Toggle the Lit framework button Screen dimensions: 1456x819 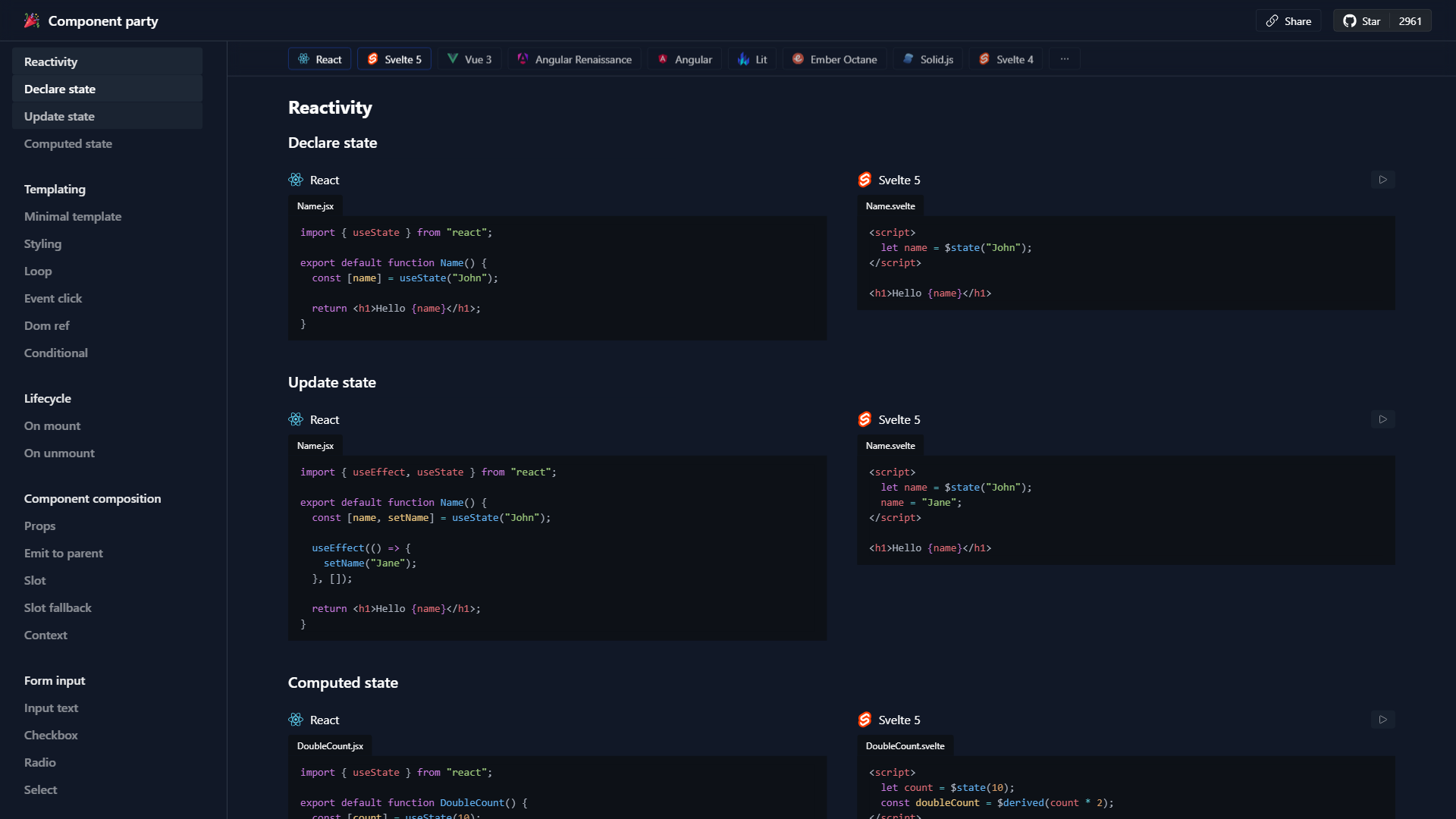[752, 59]
